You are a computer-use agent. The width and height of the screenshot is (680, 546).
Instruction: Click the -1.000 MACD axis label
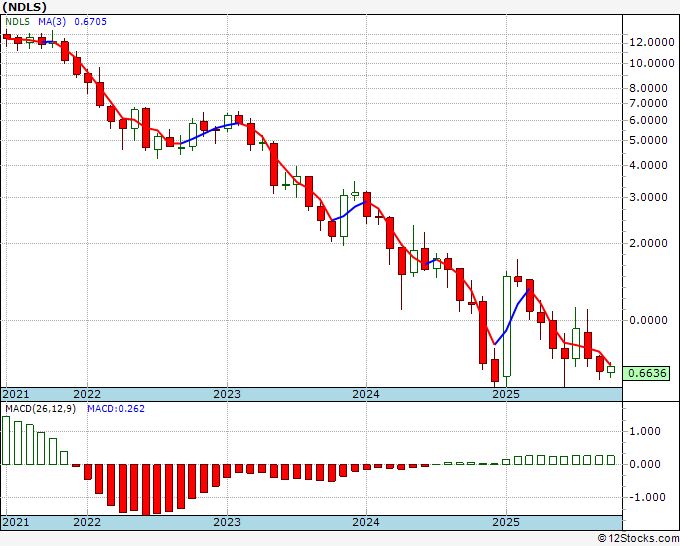pyautogui.click(x=645, y=497)
